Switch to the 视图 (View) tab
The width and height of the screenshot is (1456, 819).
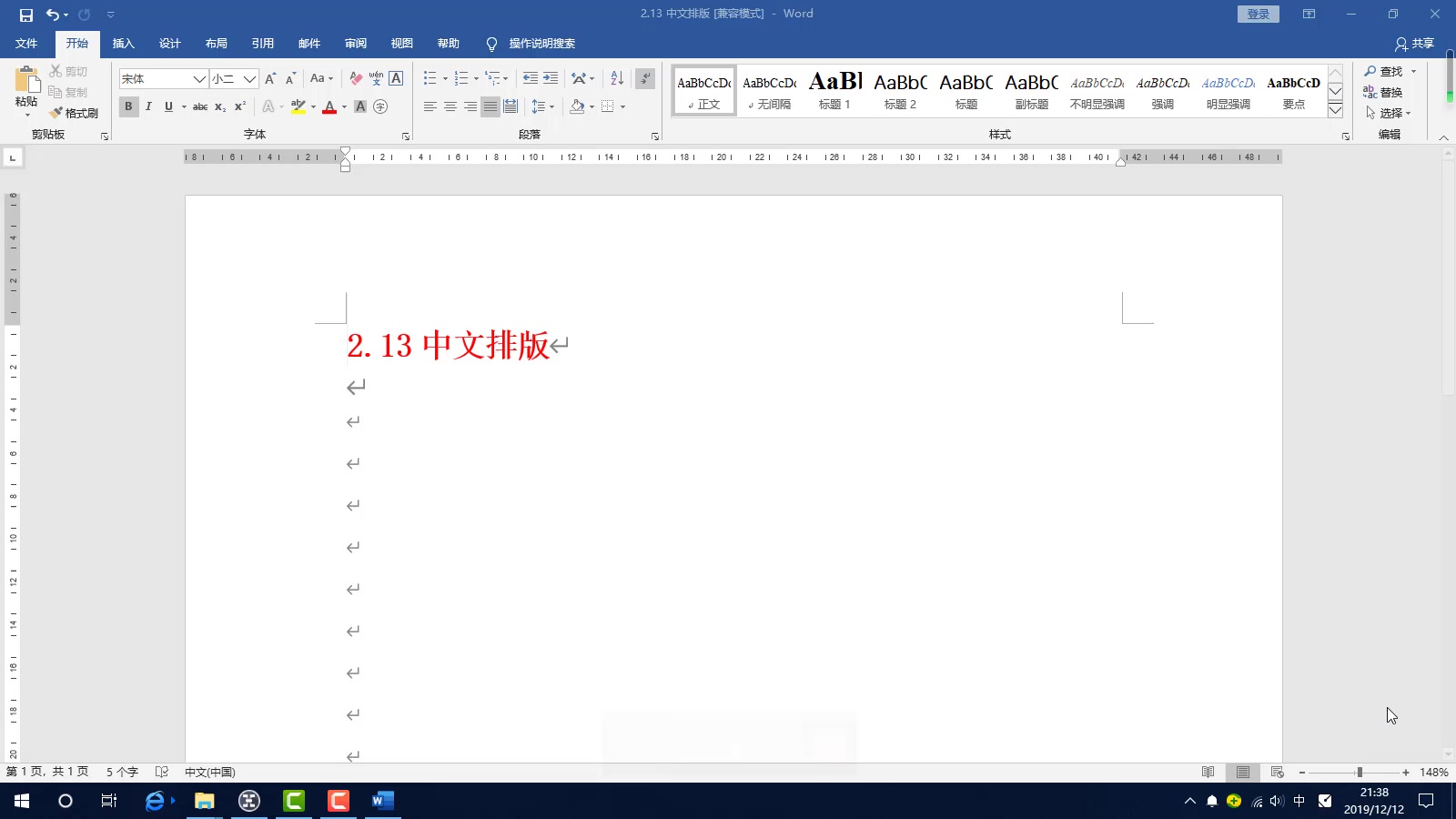[x=401, y=44]
